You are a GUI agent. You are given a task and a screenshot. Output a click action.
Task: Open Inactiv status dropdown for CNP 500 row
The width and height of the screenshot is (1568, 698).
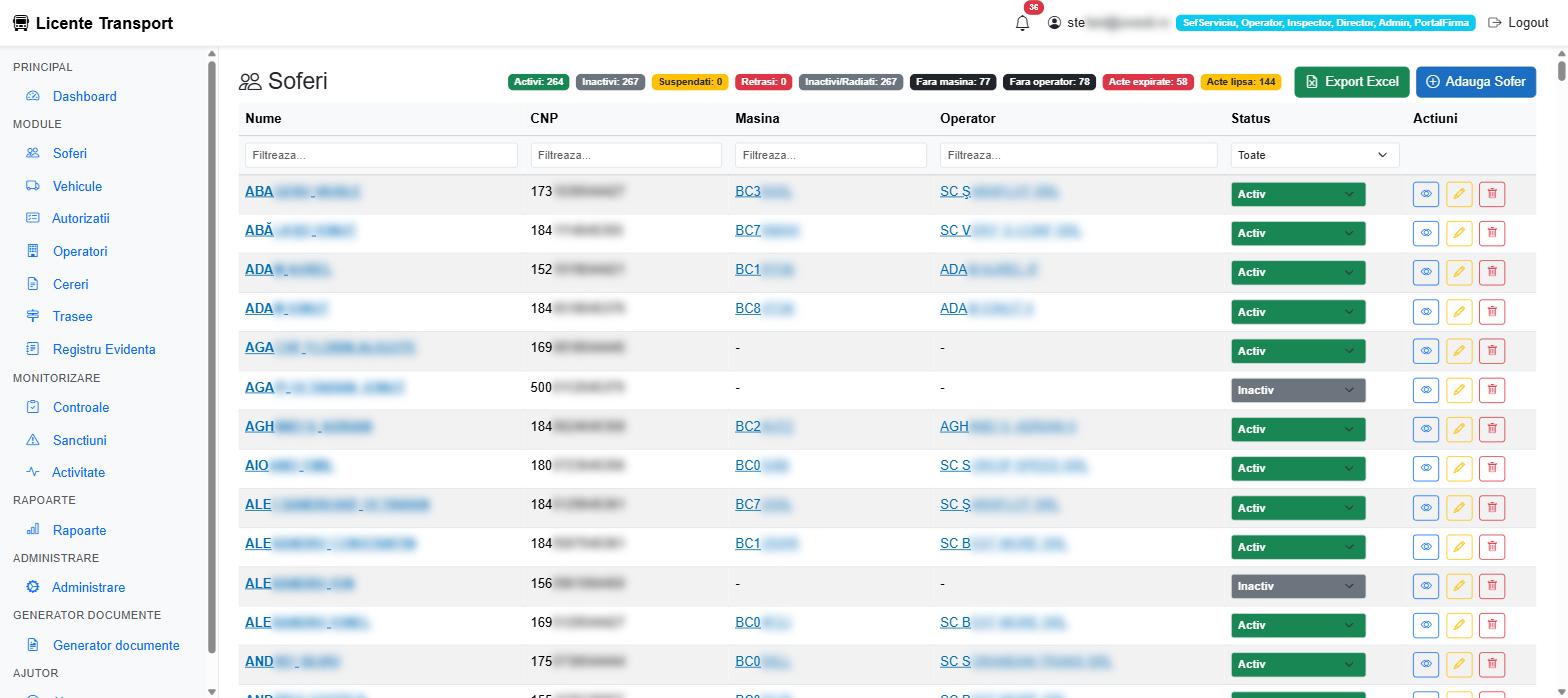(x=1298, y=390)
